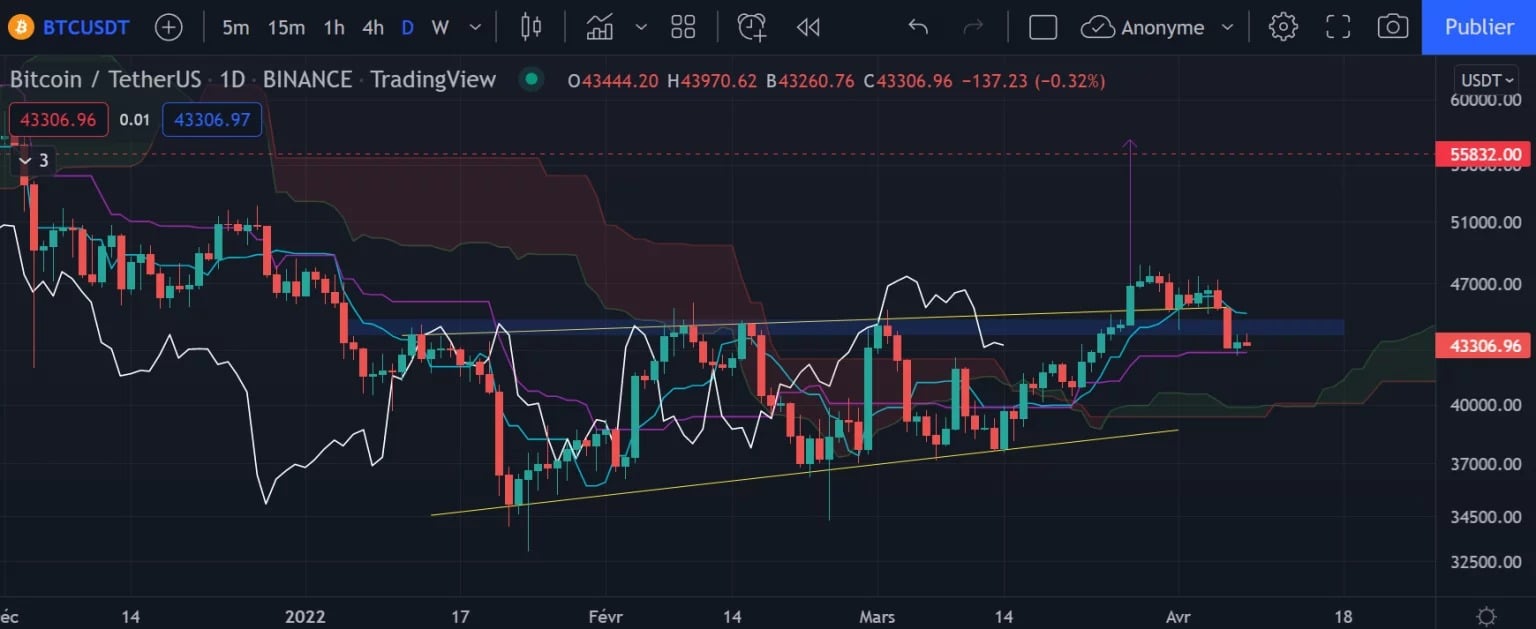Switch to the 5m timeframe
This screenshot has width=1536, height=629.
point(235,27)
